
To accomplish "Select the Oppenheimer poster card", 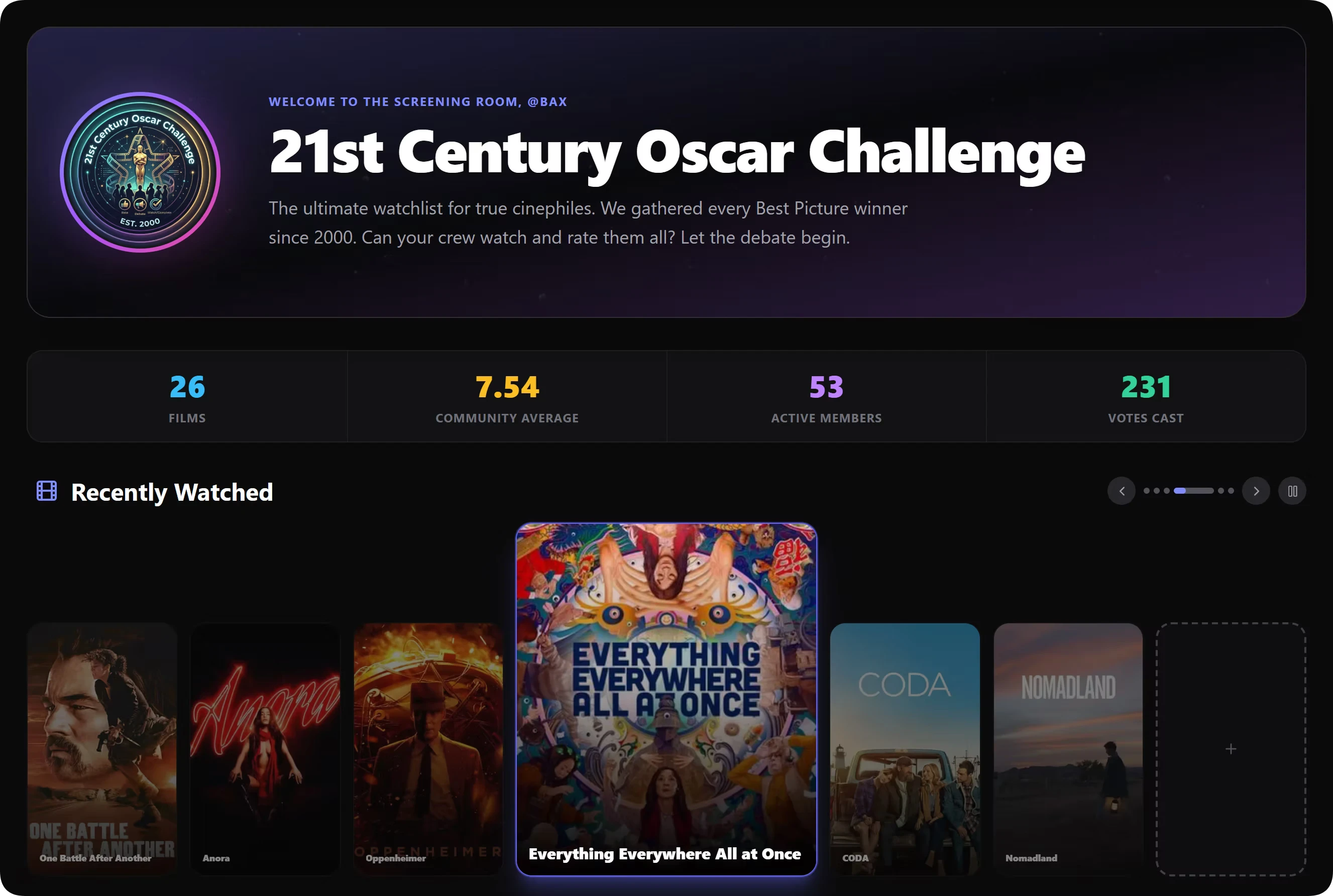I will pyautogui.click(x=428, y=748).
